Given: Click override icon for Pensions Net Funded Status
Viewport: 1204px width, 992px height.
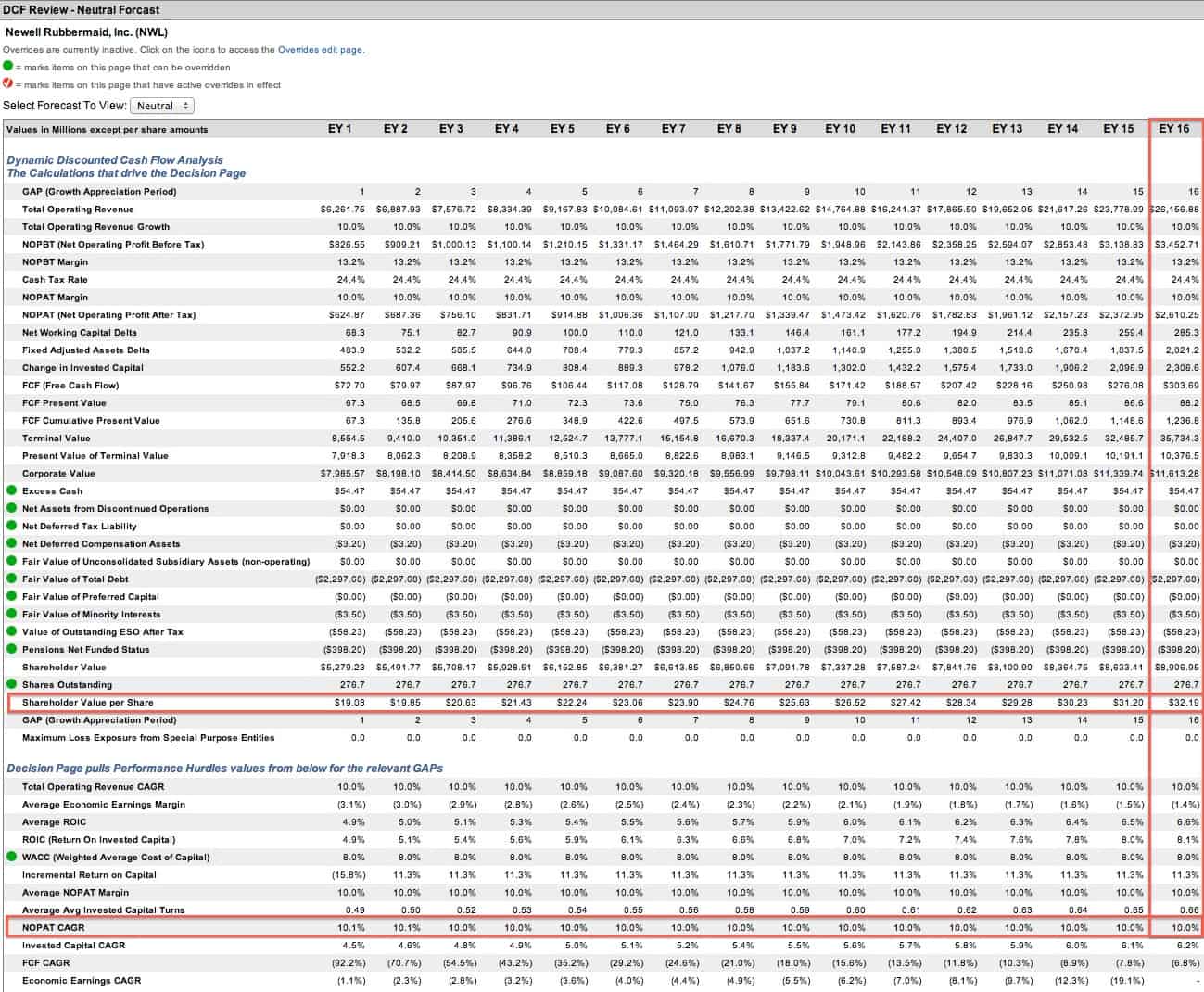Looking at the screenshot, I should pos(11,649).
